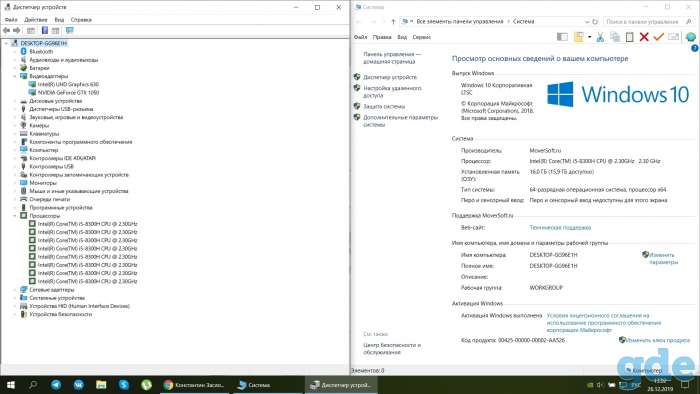Open Настройка удаленного доступа link
Viewport: 700px width, 394px height.
coord(392,92)
